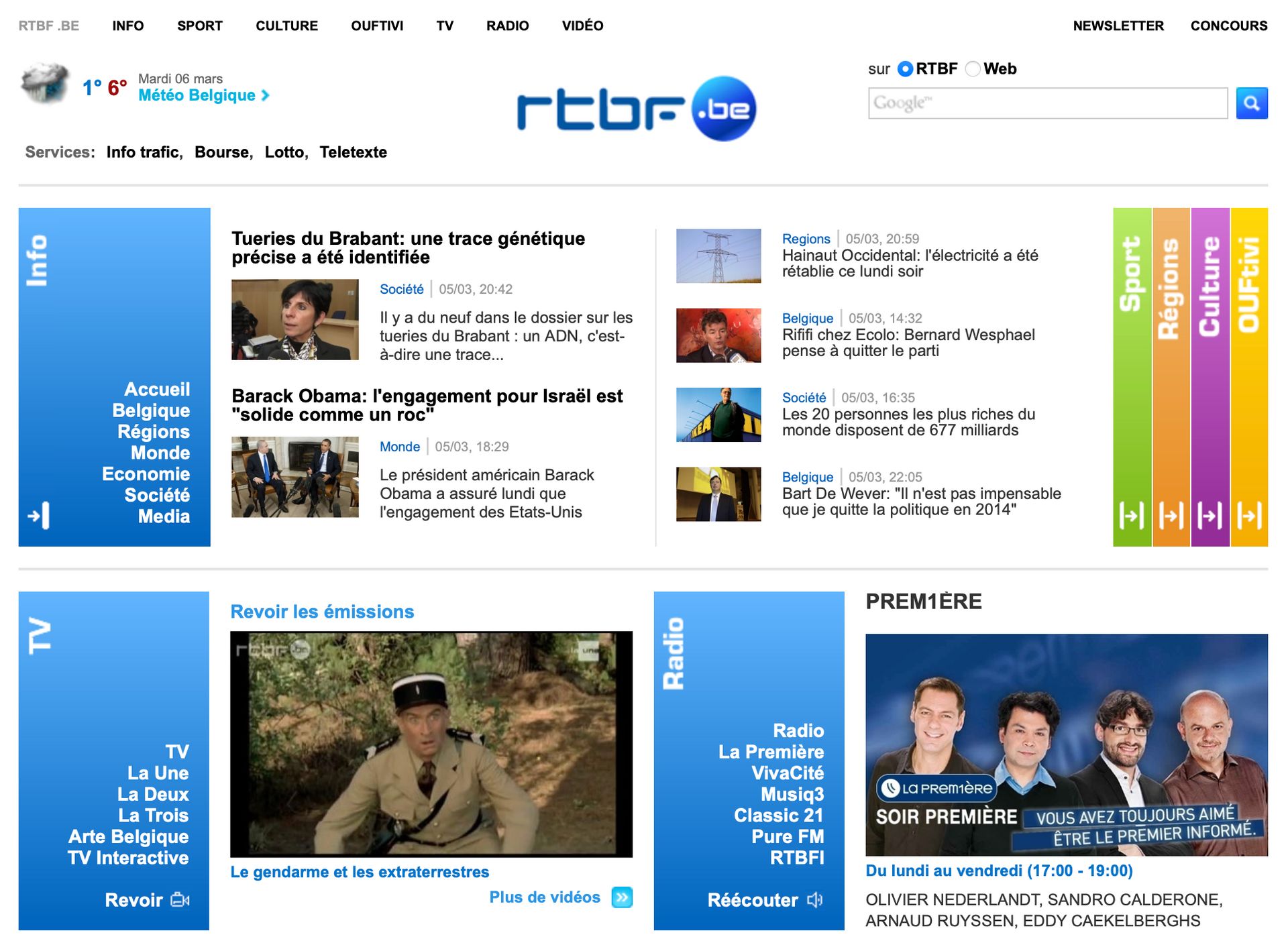Click inside the Google search field

pyautogui.click(x=1048, y=103)
